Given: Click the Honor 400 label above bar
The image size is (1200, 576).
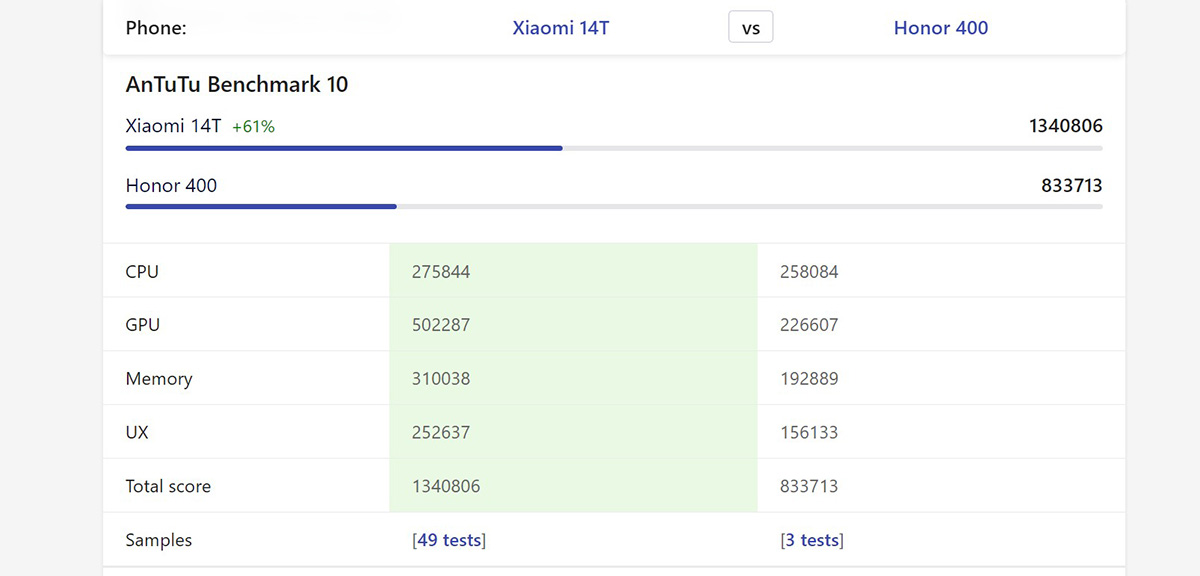Looking at the screenshot, I should coord(171,185).
